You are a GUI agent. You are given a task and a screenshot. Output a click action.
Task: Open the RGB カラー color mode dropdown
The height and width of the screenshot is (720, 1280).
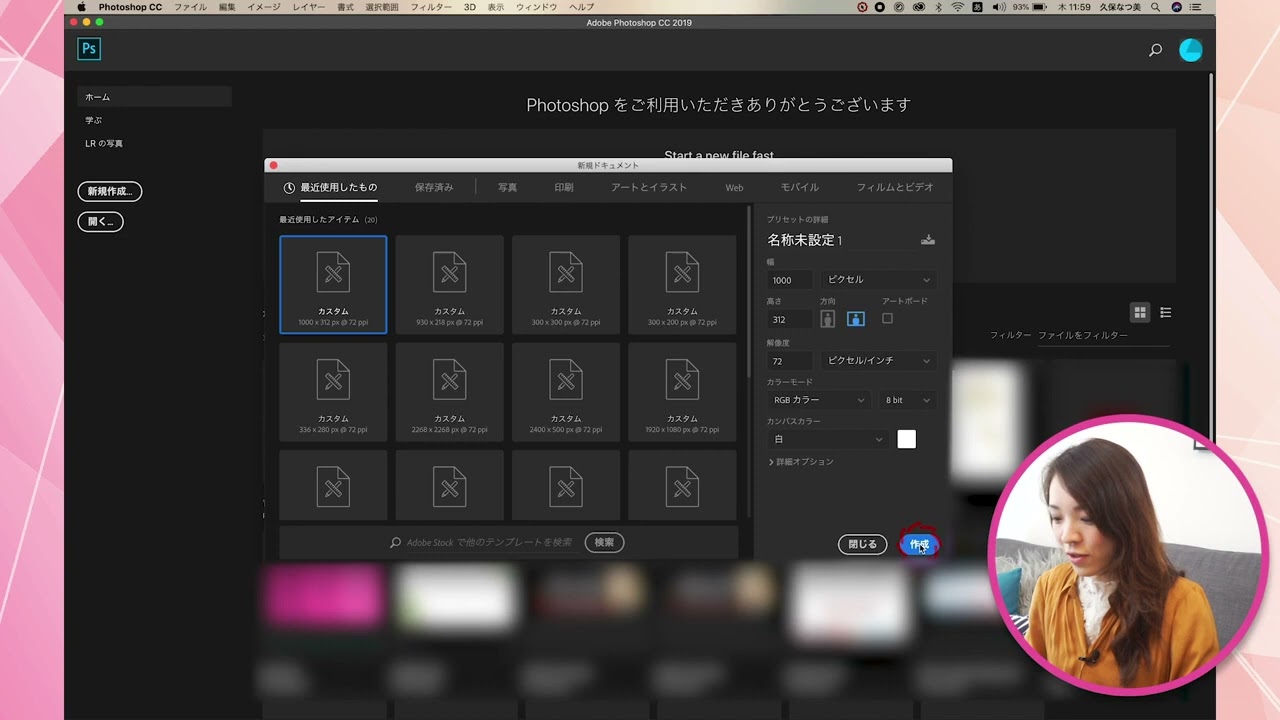818,400
